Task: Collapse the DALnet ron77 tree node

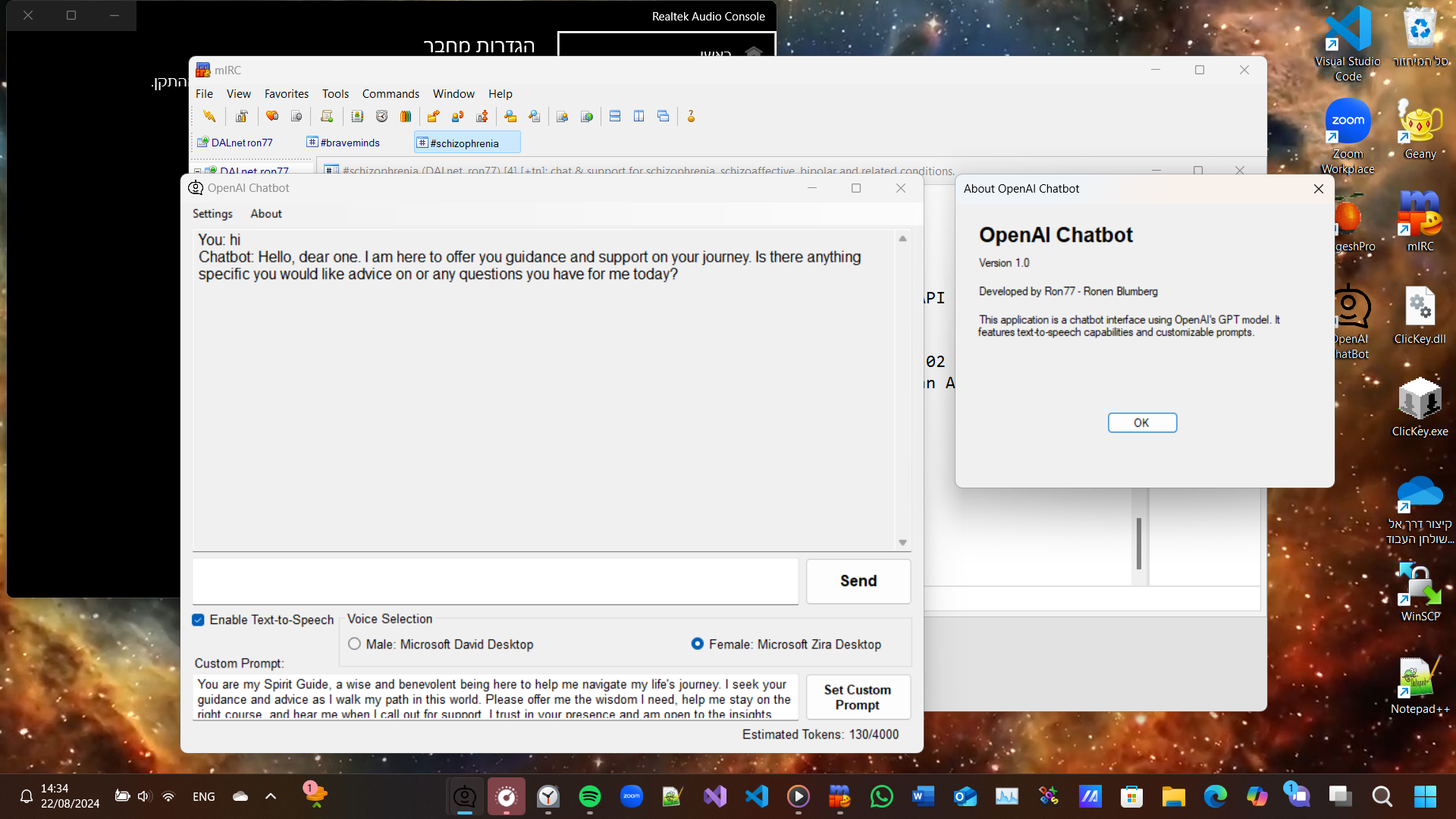Action: pos(198,171)
